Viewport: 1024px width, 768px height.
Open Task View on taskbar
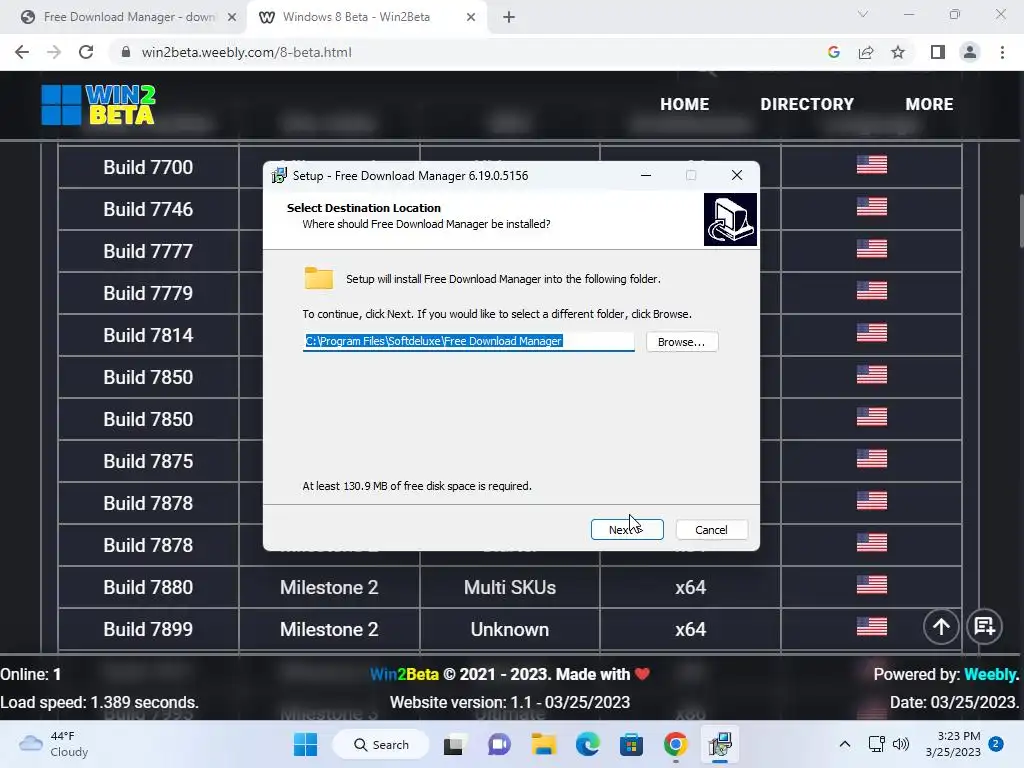point(455,744)
